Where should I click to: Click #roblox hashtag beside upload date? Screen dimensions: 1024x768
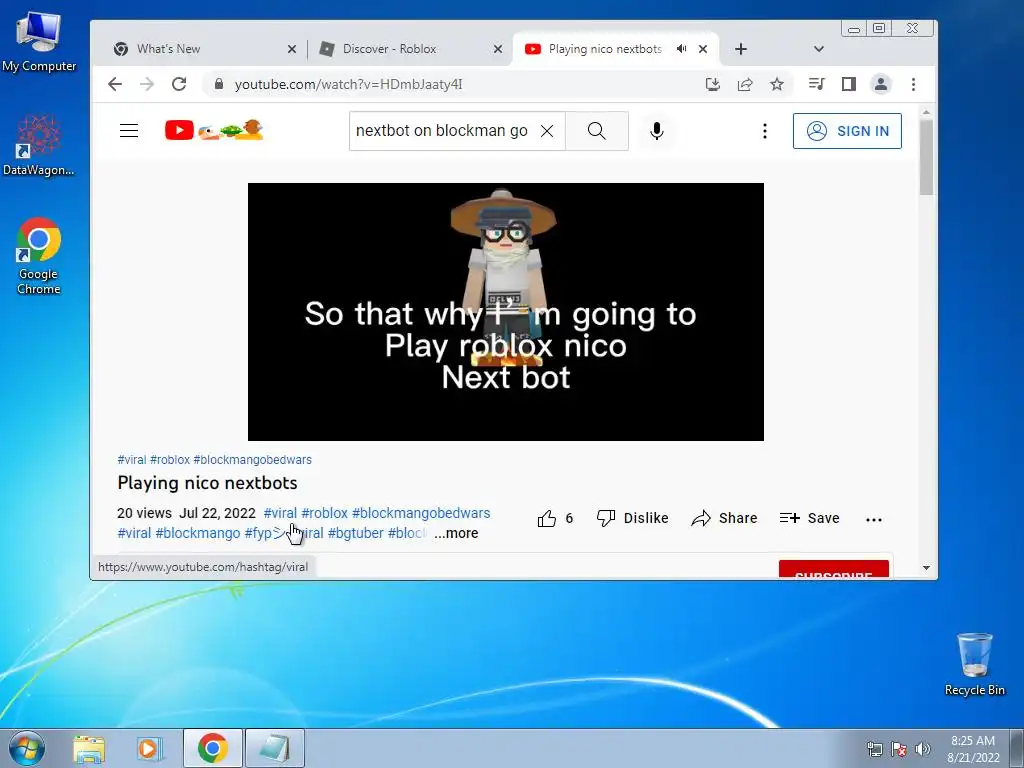[x=325, y=513]
